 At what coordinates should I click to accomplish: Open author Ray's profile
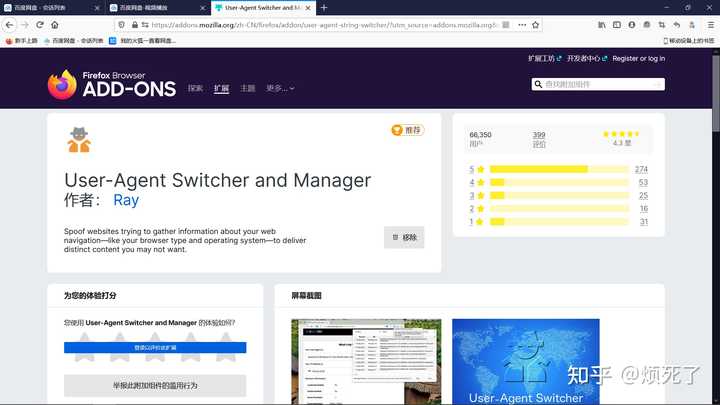pyautogui.click(x=126, y=200)
